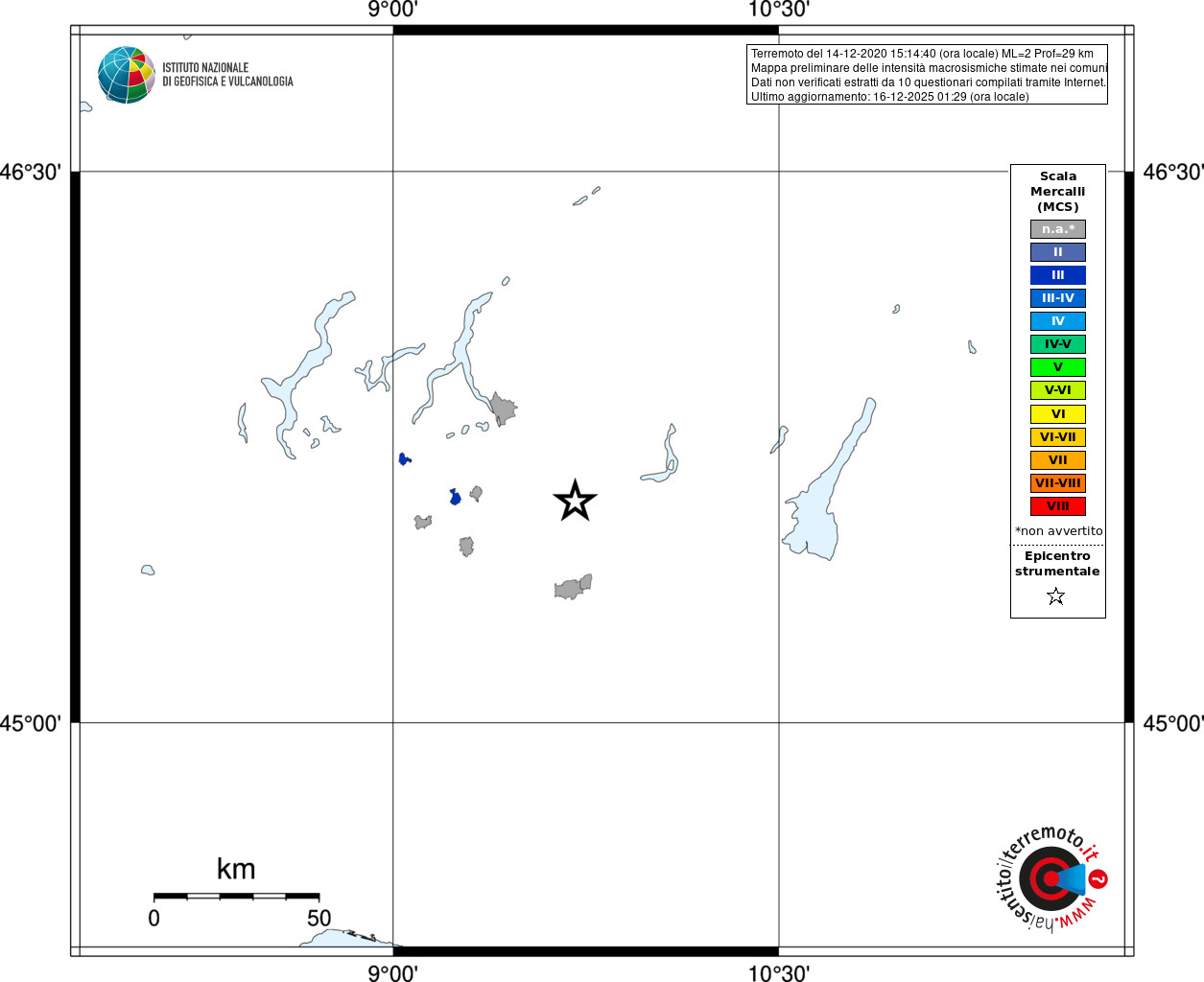Select the red VIII legend swatch

coord(1057,506)
